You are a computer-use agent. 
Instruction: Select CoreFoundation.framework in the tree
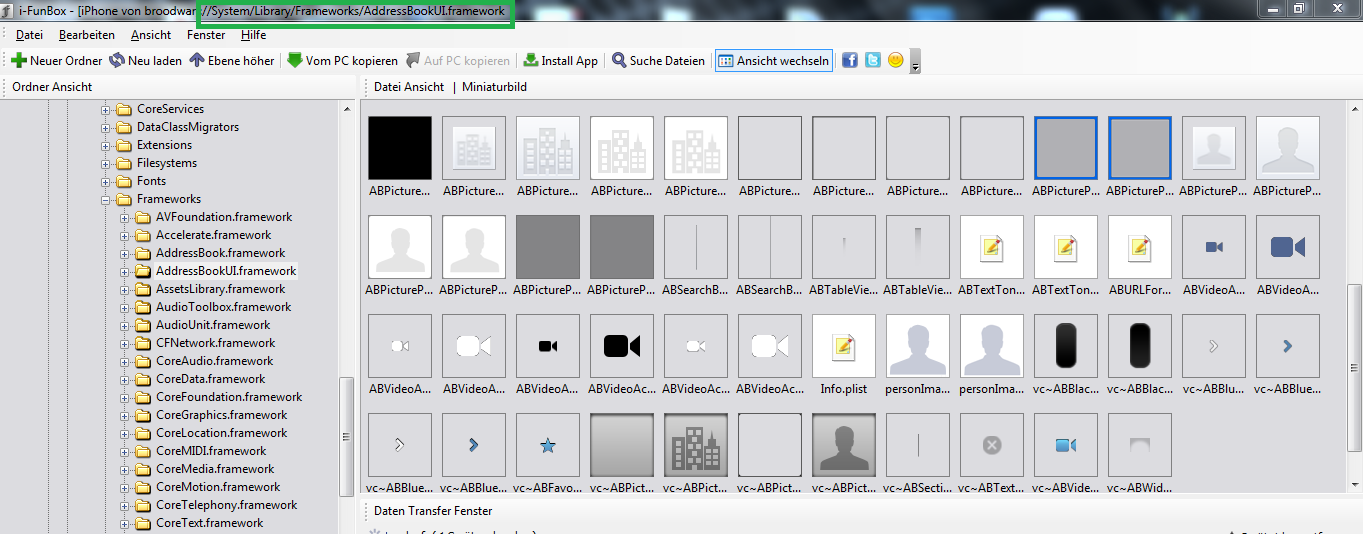[229, 397]
